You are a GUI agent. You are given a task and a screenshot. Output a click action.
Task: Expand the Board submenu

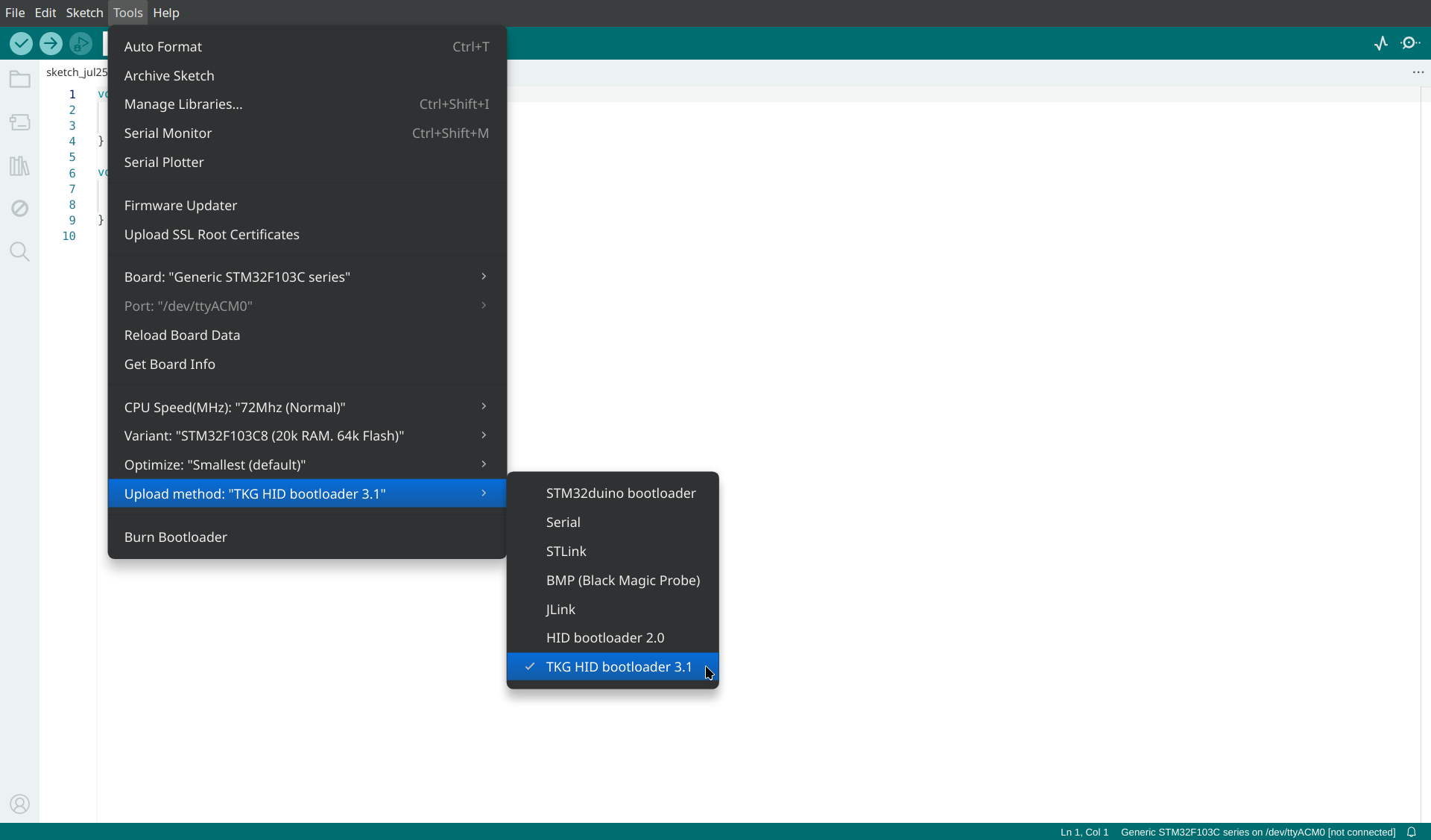pyautogui.click(x=307, y=277)
